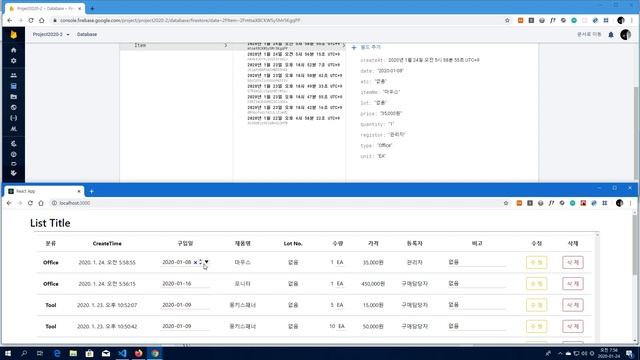
Task: Select Database icon in Firebase sidebar
Action: pos(13,86)
